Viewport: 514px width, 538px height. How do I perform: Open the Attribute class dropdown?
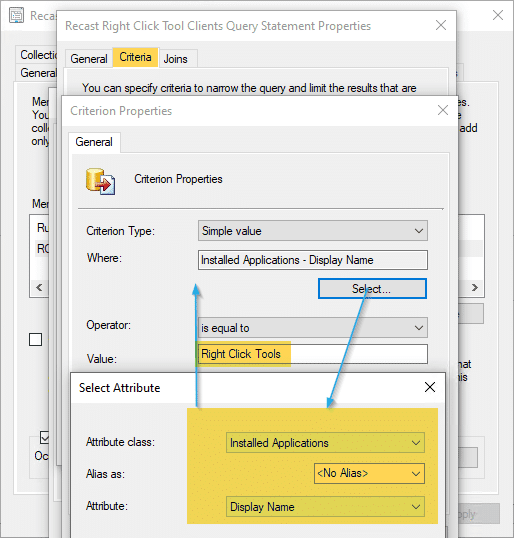tap(325, 443)
